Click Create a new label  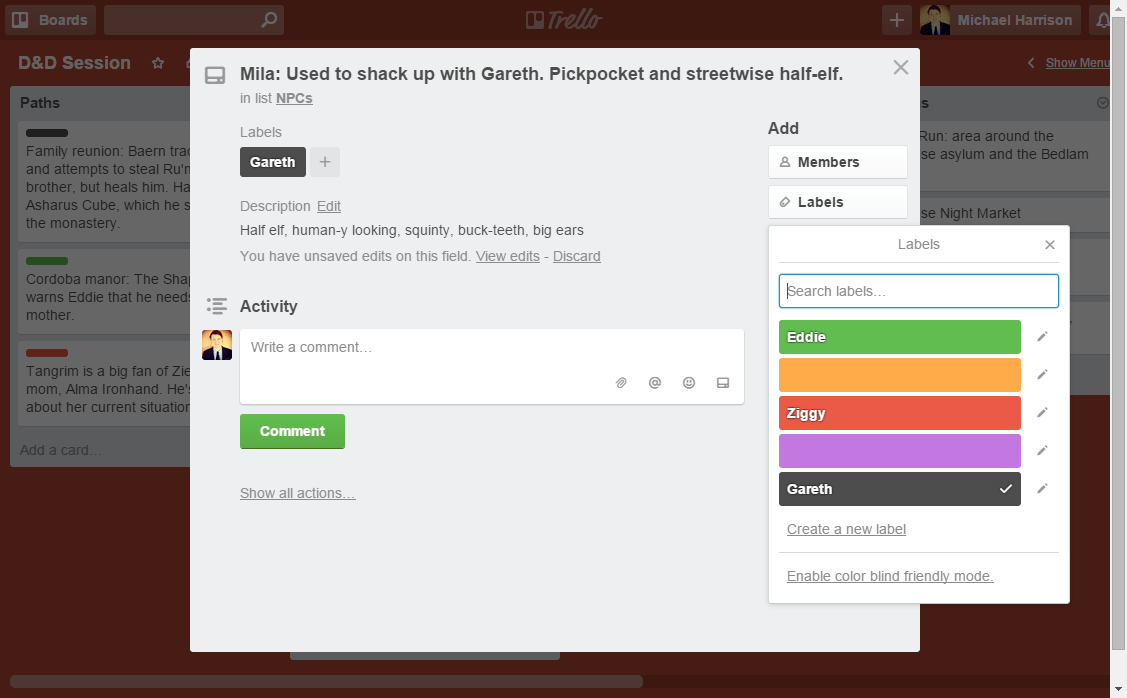tap(846, 528)
